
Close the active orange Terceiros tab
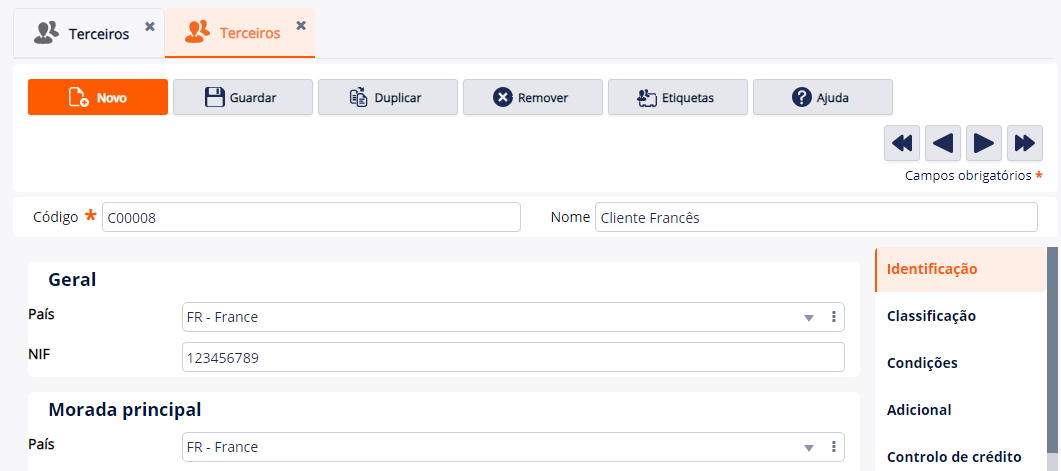tap(301, 25)
